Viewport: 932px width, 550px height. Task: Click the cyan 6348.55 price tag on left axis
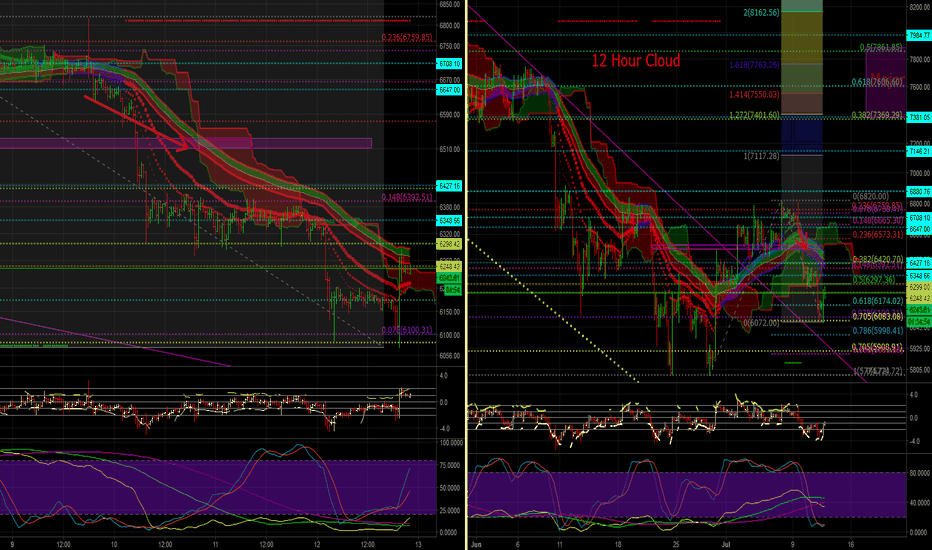pos(449,221)
